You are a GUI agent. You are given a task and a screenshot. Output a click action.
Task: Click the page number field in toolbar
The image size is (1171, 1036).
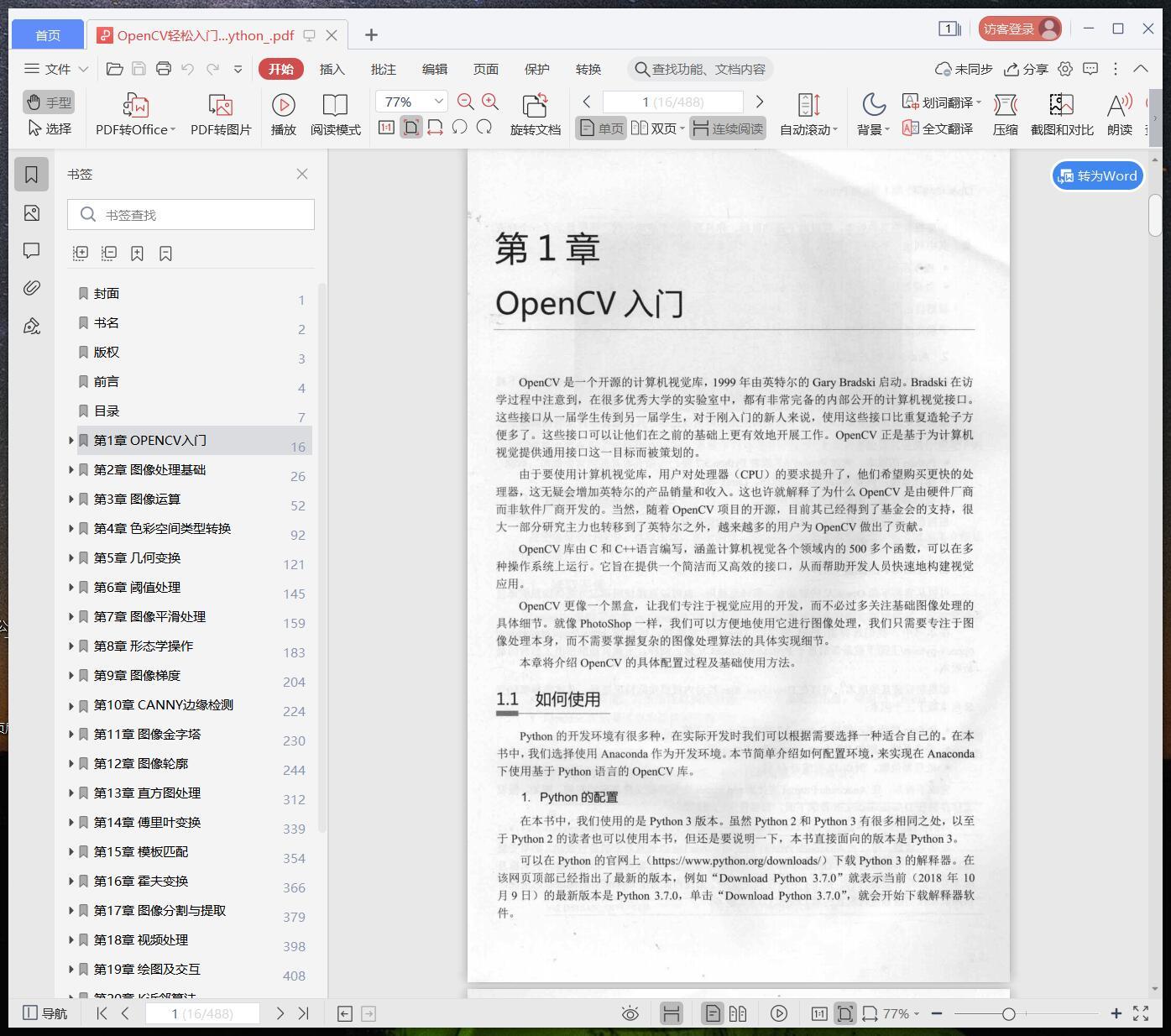tap(673, 102)
